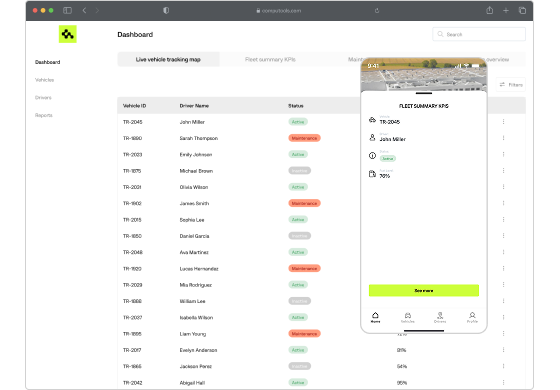Reload the page with refresh icon
This screenshot has height=390, width=560.
click(377, 11)
